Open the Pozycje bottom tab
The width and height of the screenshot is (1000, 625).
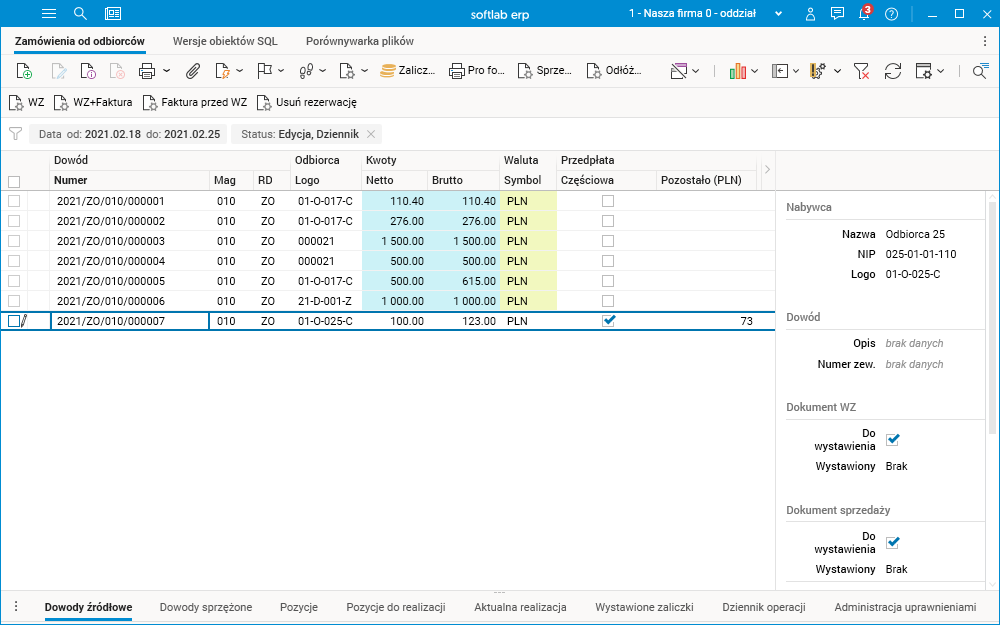coord(299,607)
